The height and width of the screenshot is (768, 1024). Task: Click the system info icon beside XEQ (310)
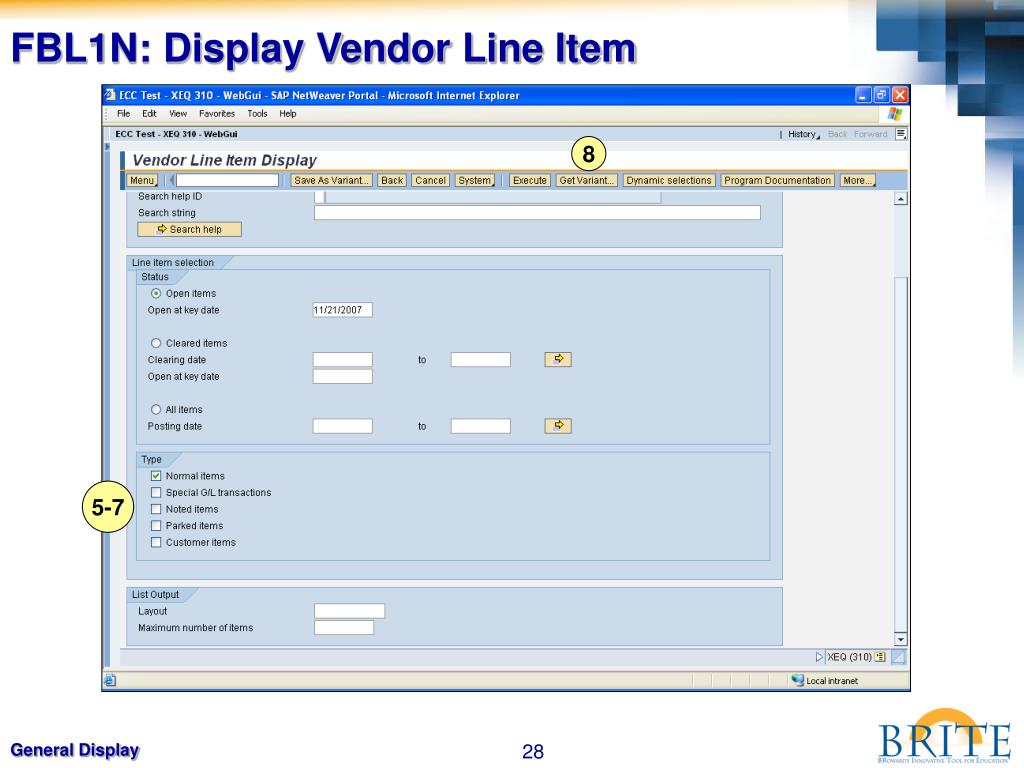click(x=880, y=657)
